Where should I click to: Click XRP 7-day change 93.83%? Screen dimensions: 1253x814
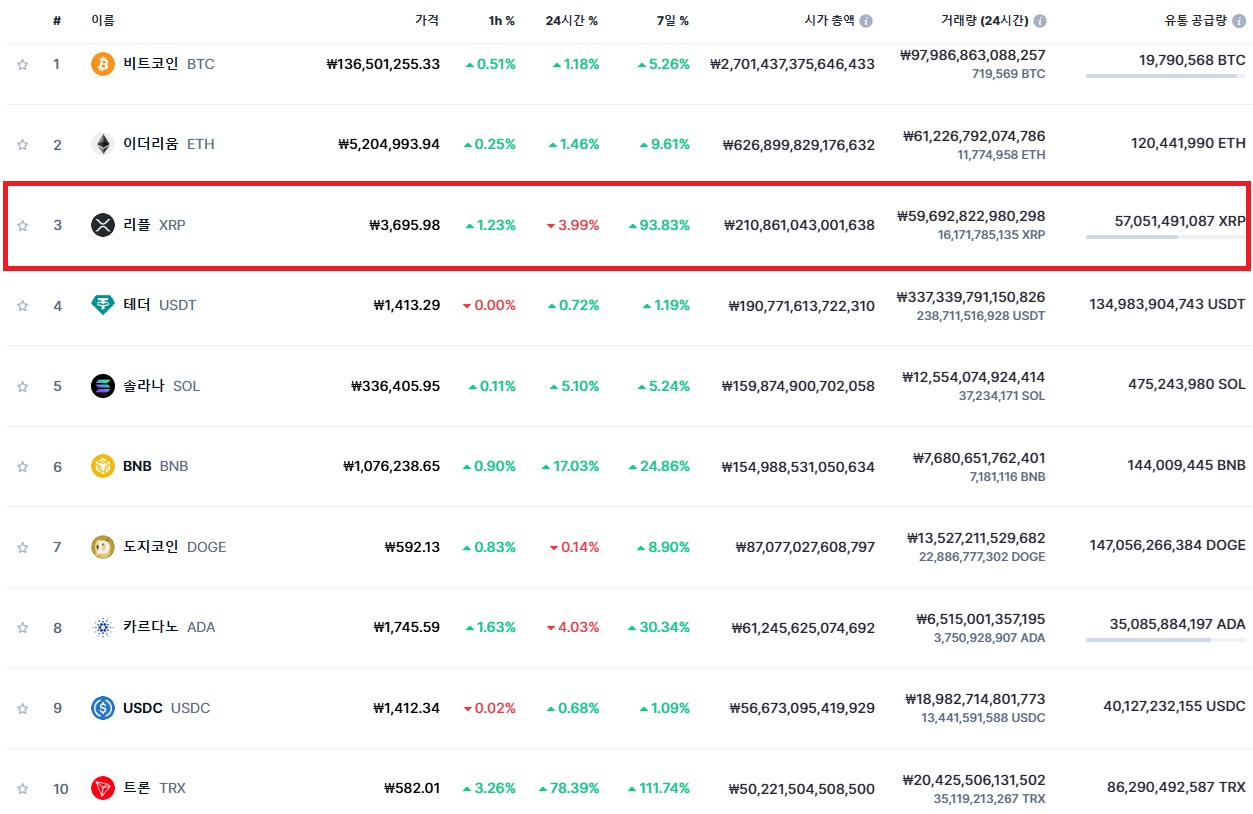(659, 225)
